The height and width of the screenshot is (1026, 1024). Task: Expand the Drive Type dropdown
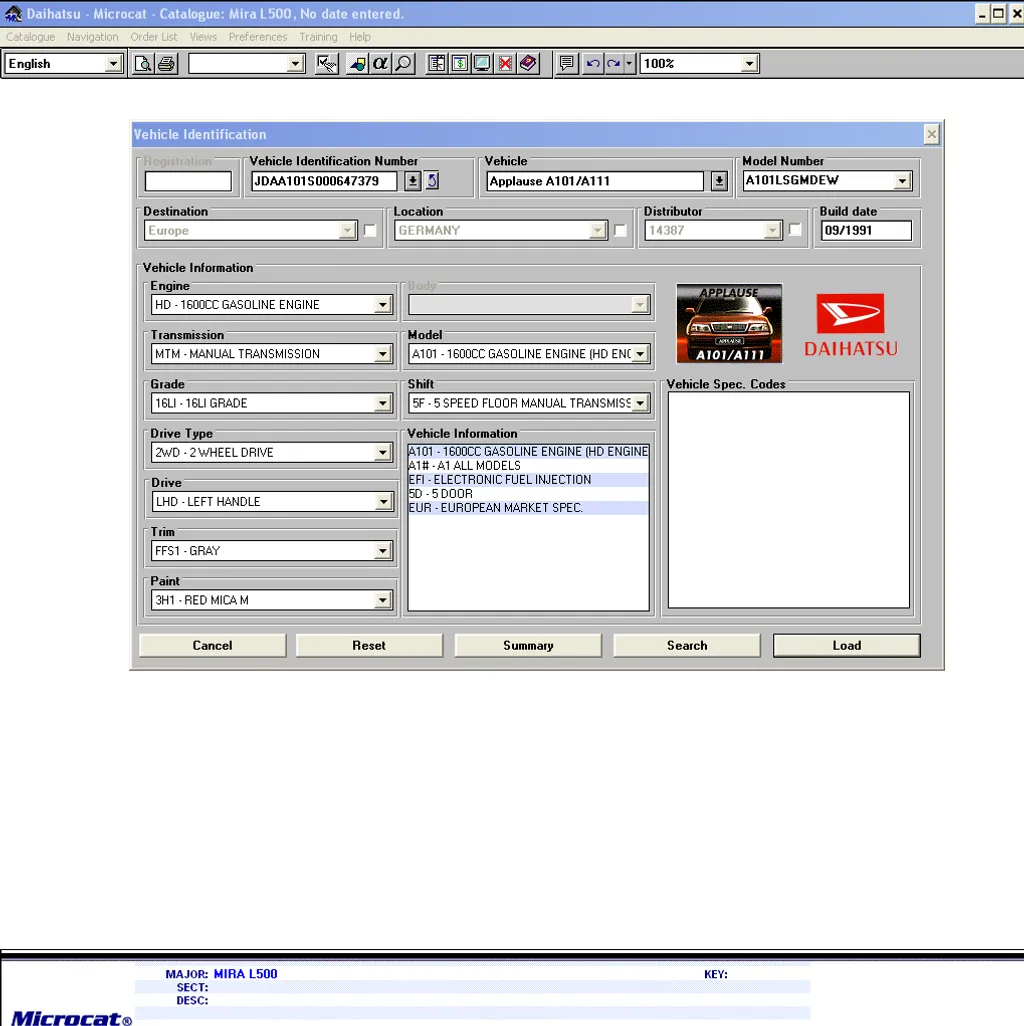pos(383,452)
